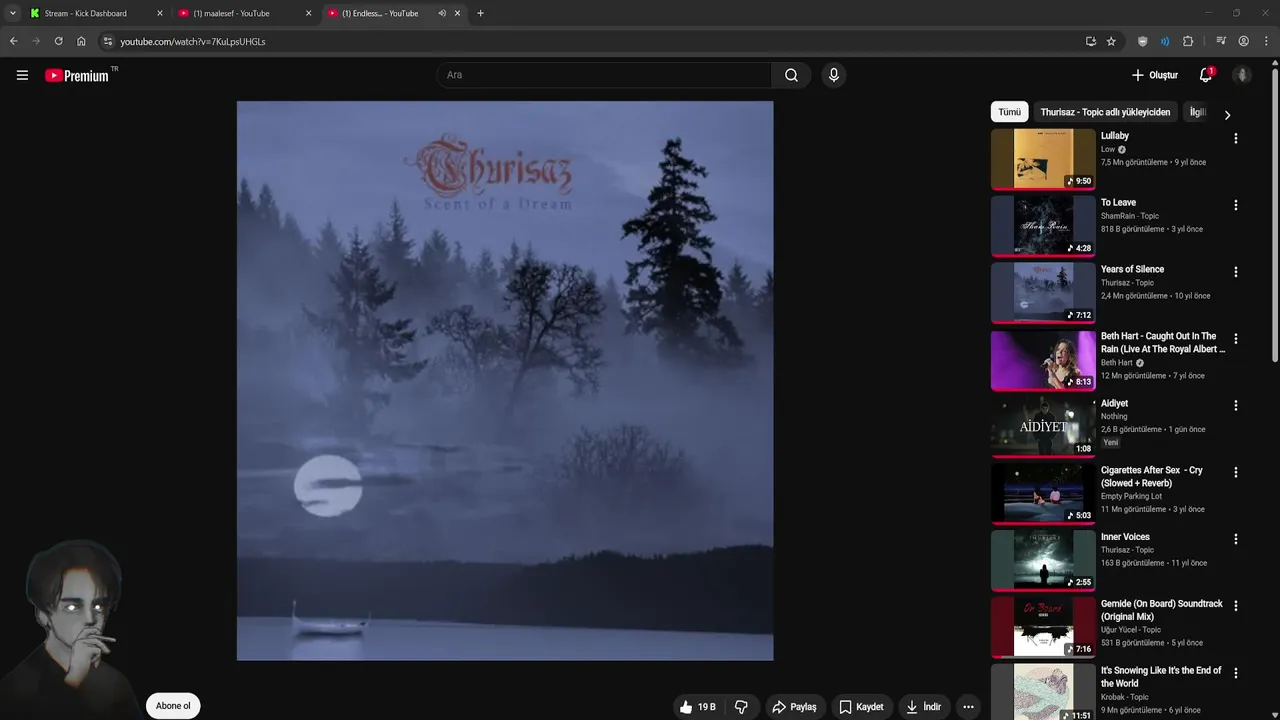Open options menu for Beth Hart video

1235,339
